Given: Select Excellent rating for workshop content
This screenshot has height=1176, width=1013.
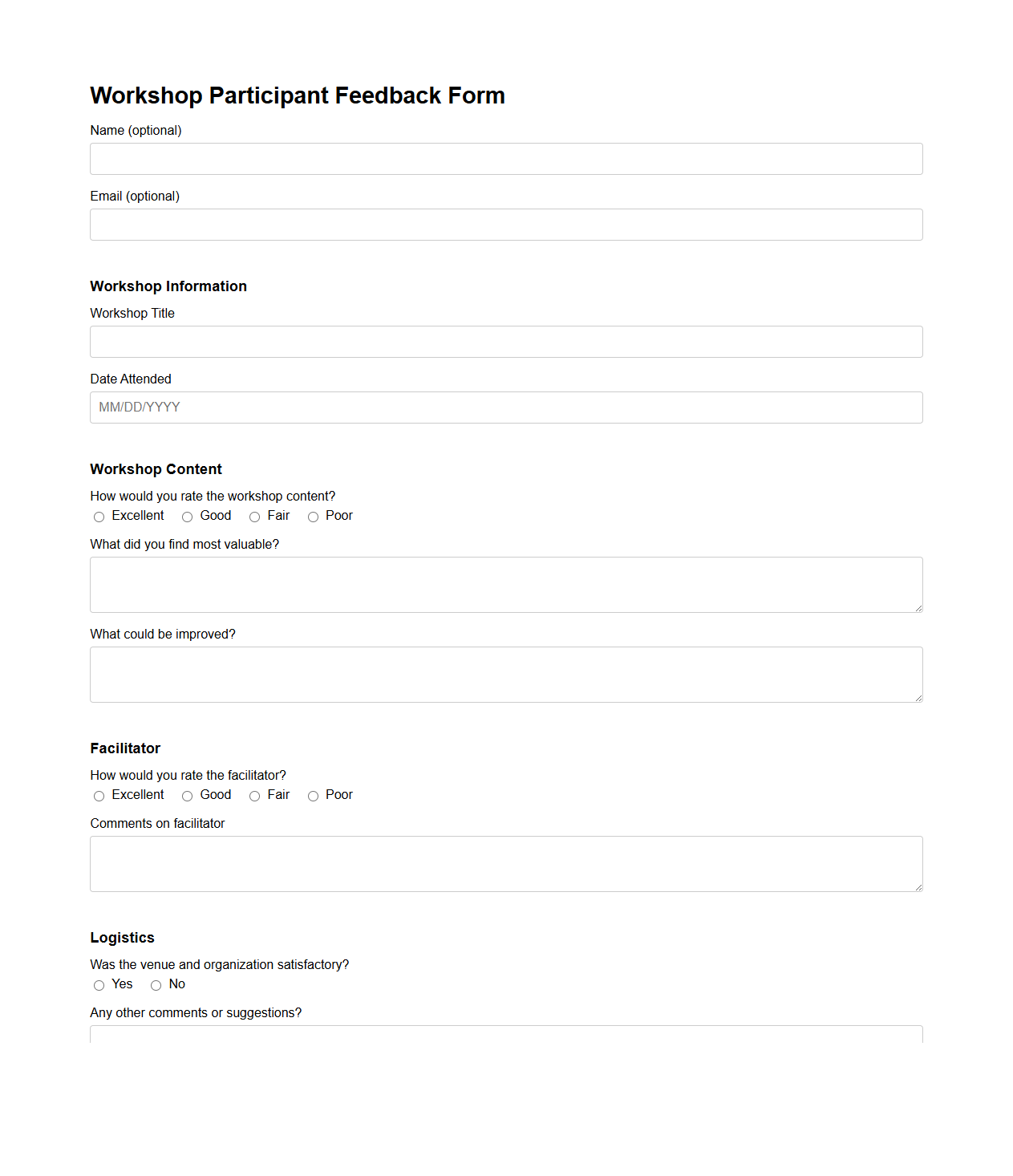Looking at the screenshot, I should click(x=99, y=517).
